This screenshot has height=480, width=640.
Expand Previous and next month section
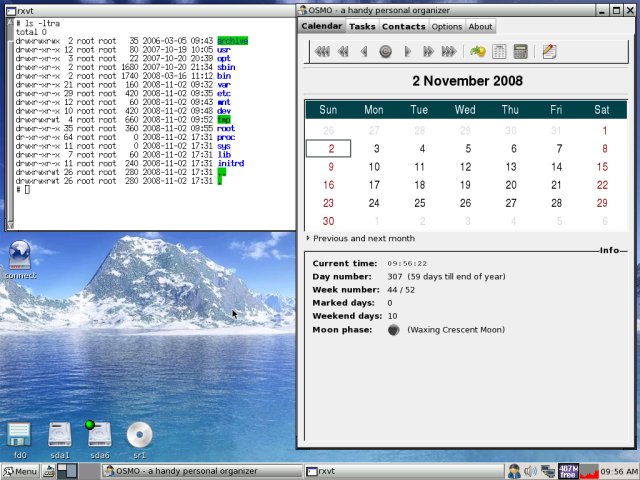pyautogui.click(x=360, y=239)
